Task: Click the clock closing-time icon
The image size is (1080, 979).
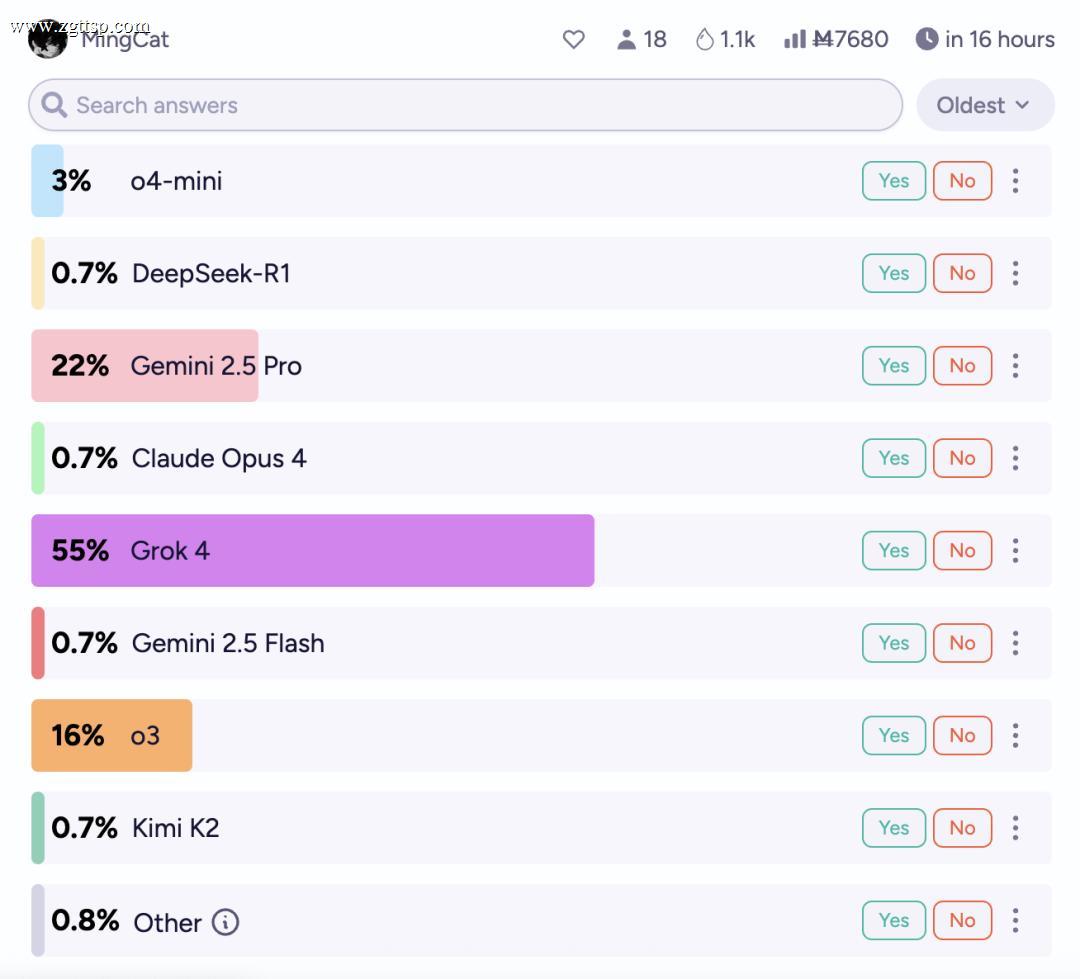Action: click(926, 39)
